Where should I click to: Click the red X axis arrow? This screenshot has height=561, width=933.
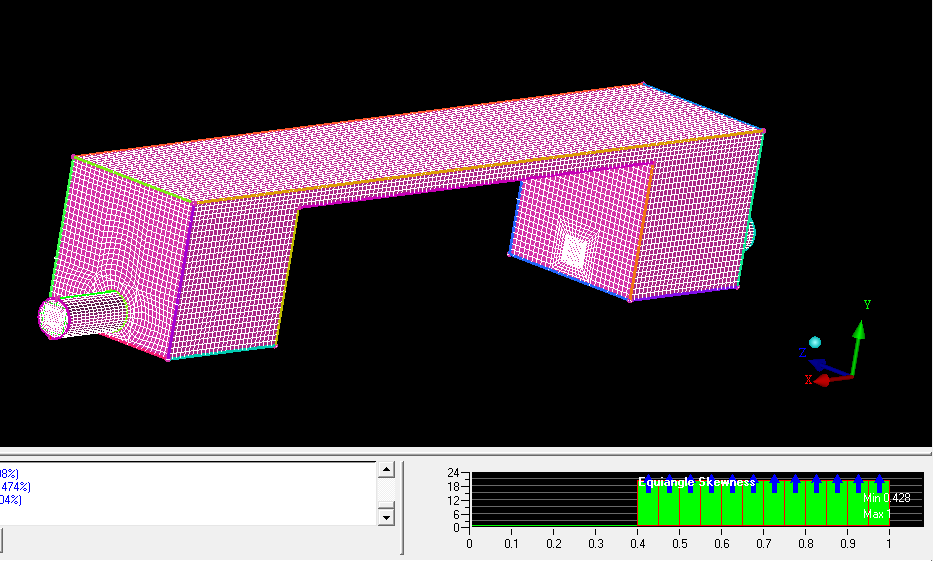click(828, 379)
